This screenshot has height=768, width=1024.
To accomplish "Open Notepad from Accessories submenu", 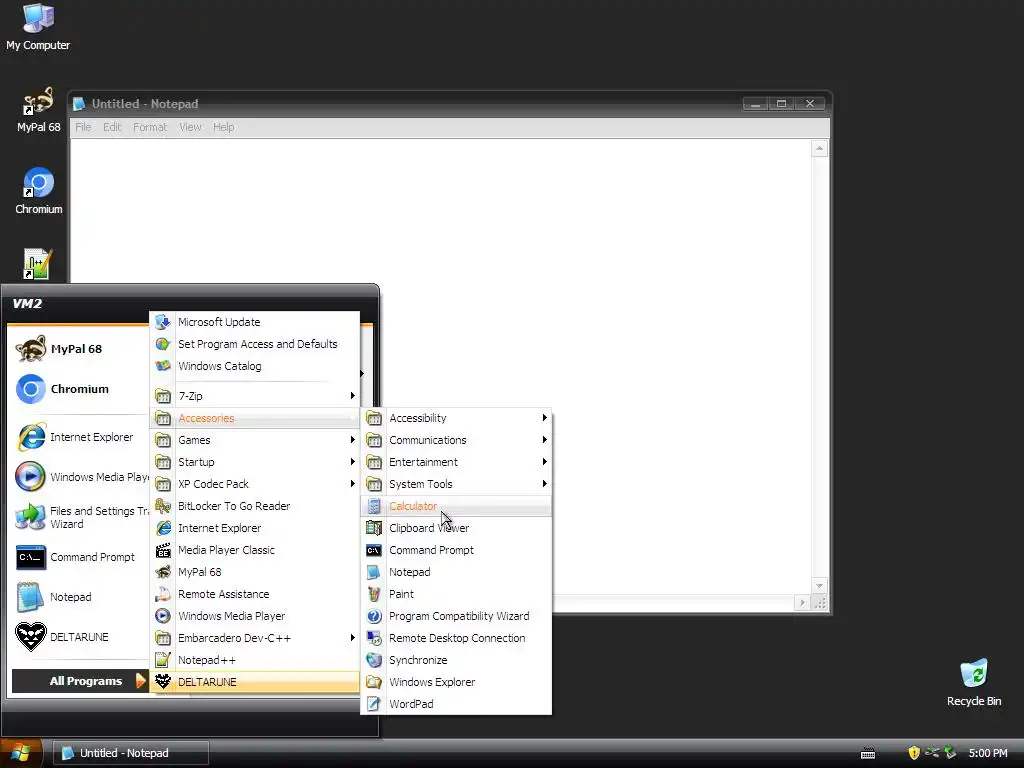I will click(x=456, y=572).
